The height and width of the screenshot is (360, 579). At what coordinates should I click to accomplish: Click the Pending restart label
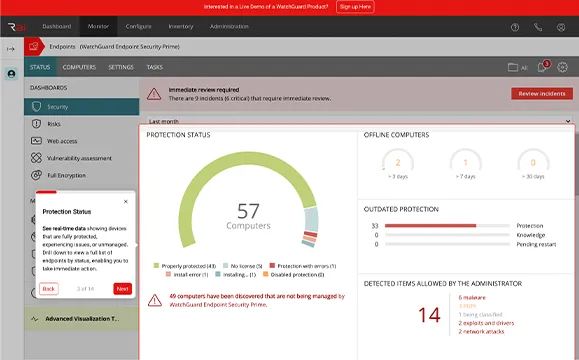coord(536,244)
